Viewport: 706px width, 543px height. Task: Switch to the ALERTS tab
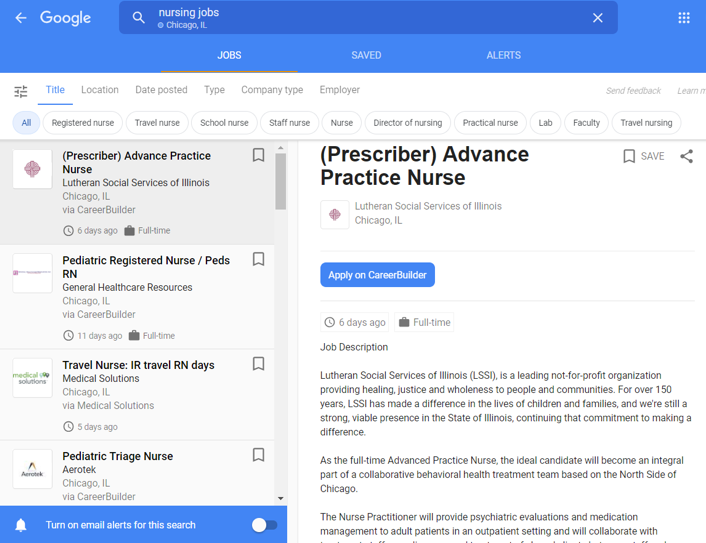click(x=503, y=55)
